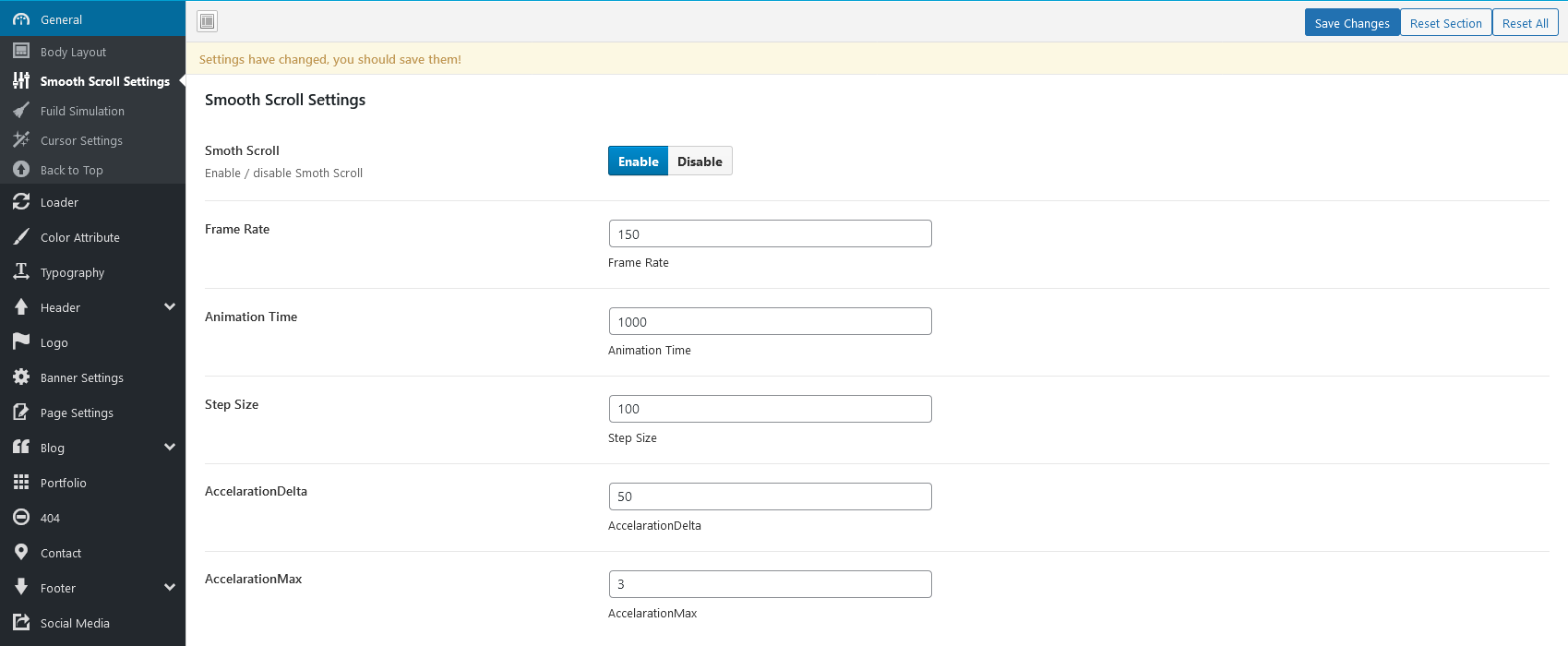1568x646 pixels.
Task: Click the Social Media share icon
Action: pos(21,622)
